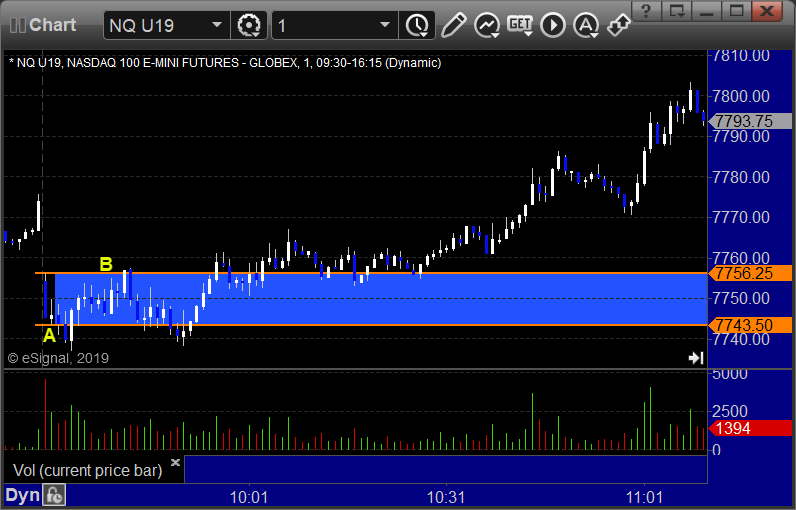Maximize the chart window
Viewport: 796px width, 510px height.
737,11
